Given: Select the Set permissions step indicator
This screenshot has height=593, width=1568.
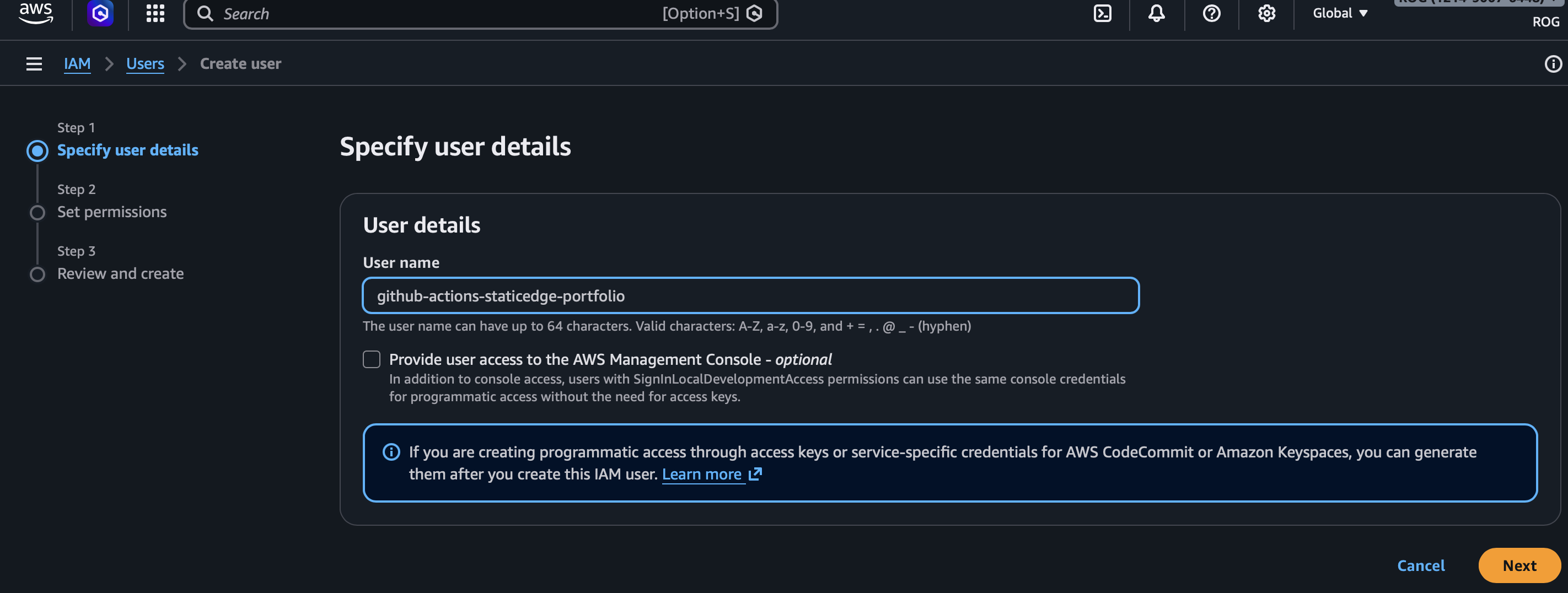Looking at the screenshot, I should 37,213.
